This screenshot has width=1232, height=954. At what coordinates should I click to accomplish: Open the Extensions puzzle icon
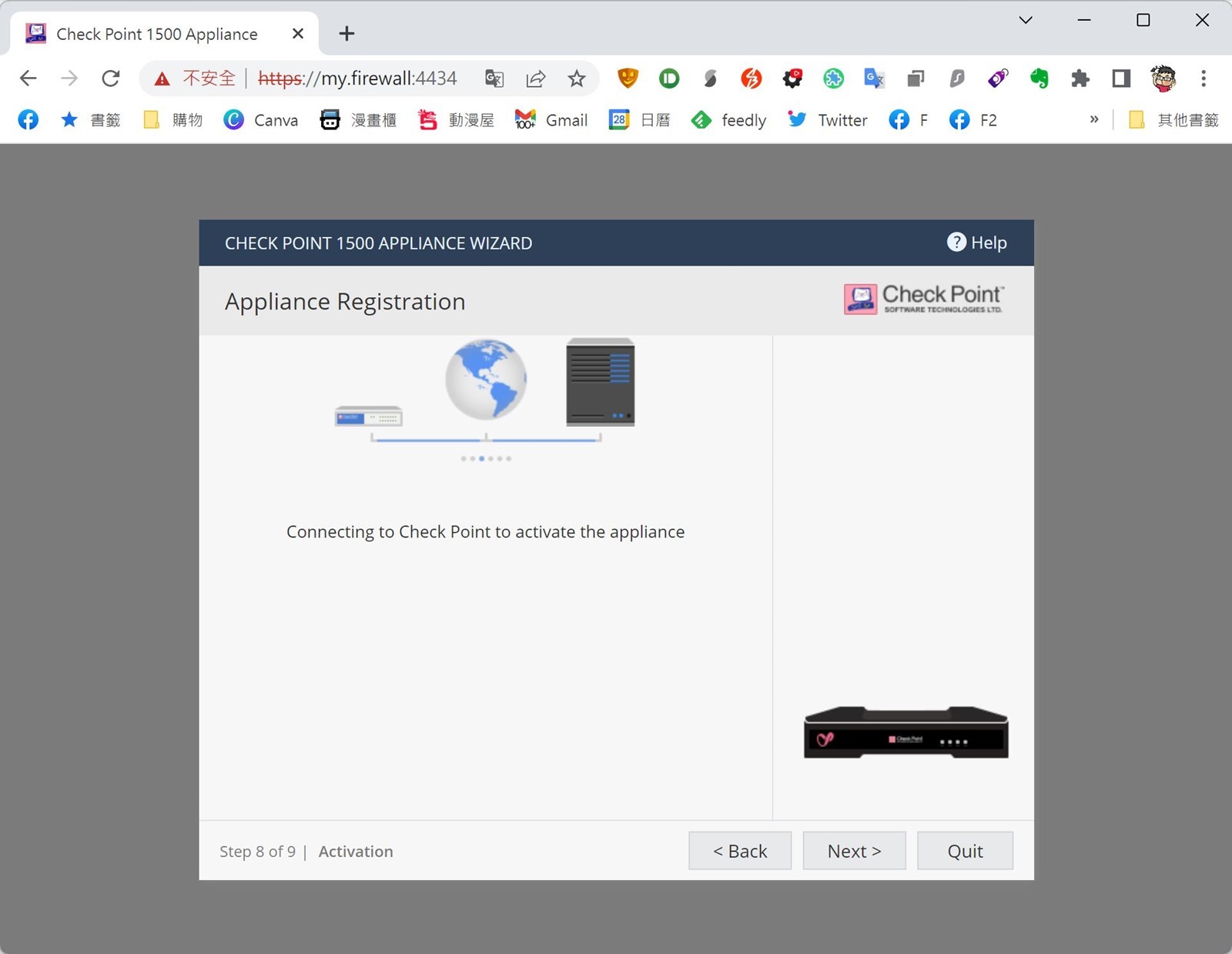[x=1080, y=78]
